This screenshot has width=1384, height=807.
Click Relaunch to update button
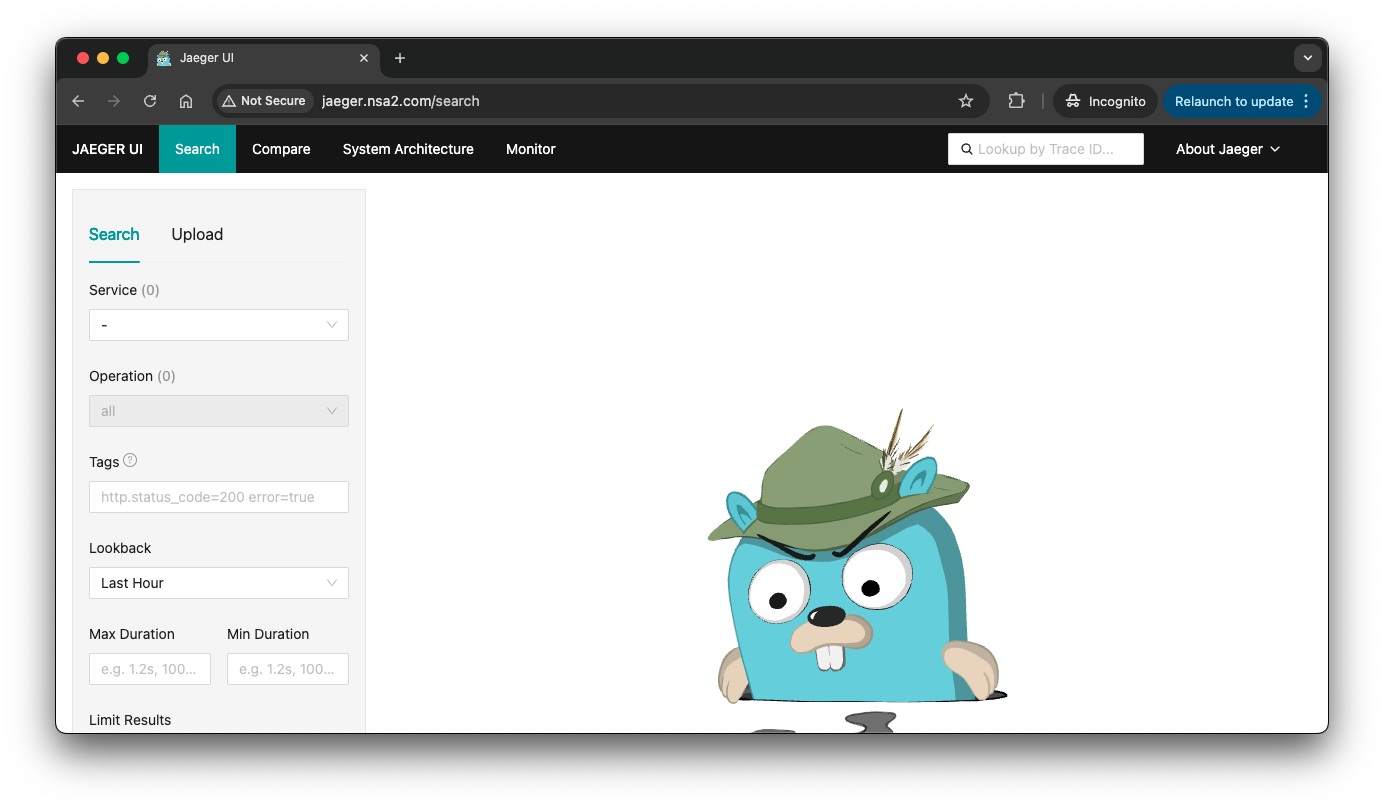point(1233,101)
